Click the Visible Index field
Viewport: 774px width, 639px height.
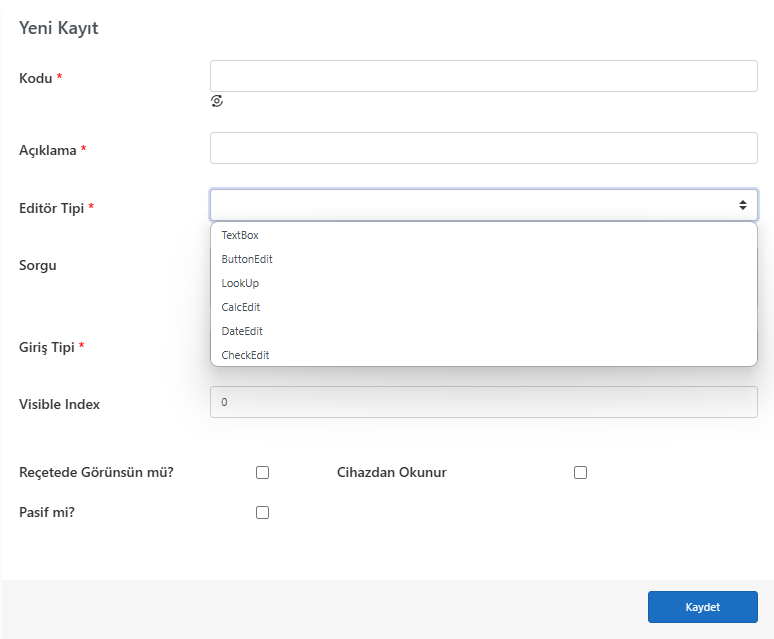pyautogui.click(x=484, y=402)
